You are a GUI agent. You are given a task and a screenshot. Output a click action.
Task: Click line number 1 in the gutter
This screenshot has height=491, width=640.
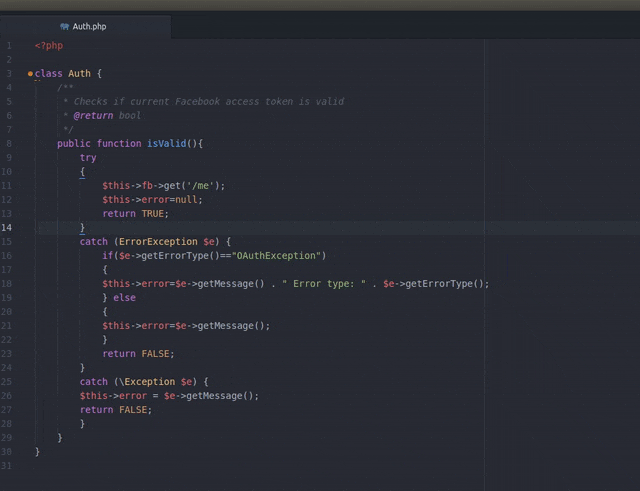pyautogui.click(x=9, y=46)
